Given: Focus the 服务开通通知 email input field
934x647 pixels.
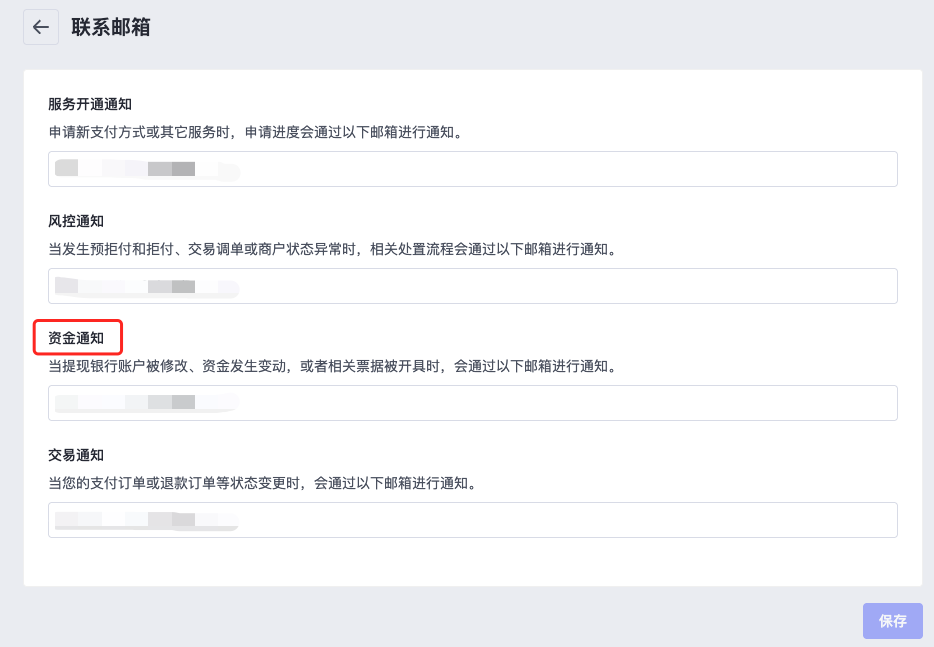Looking at the screenshot, I should 472,169.
